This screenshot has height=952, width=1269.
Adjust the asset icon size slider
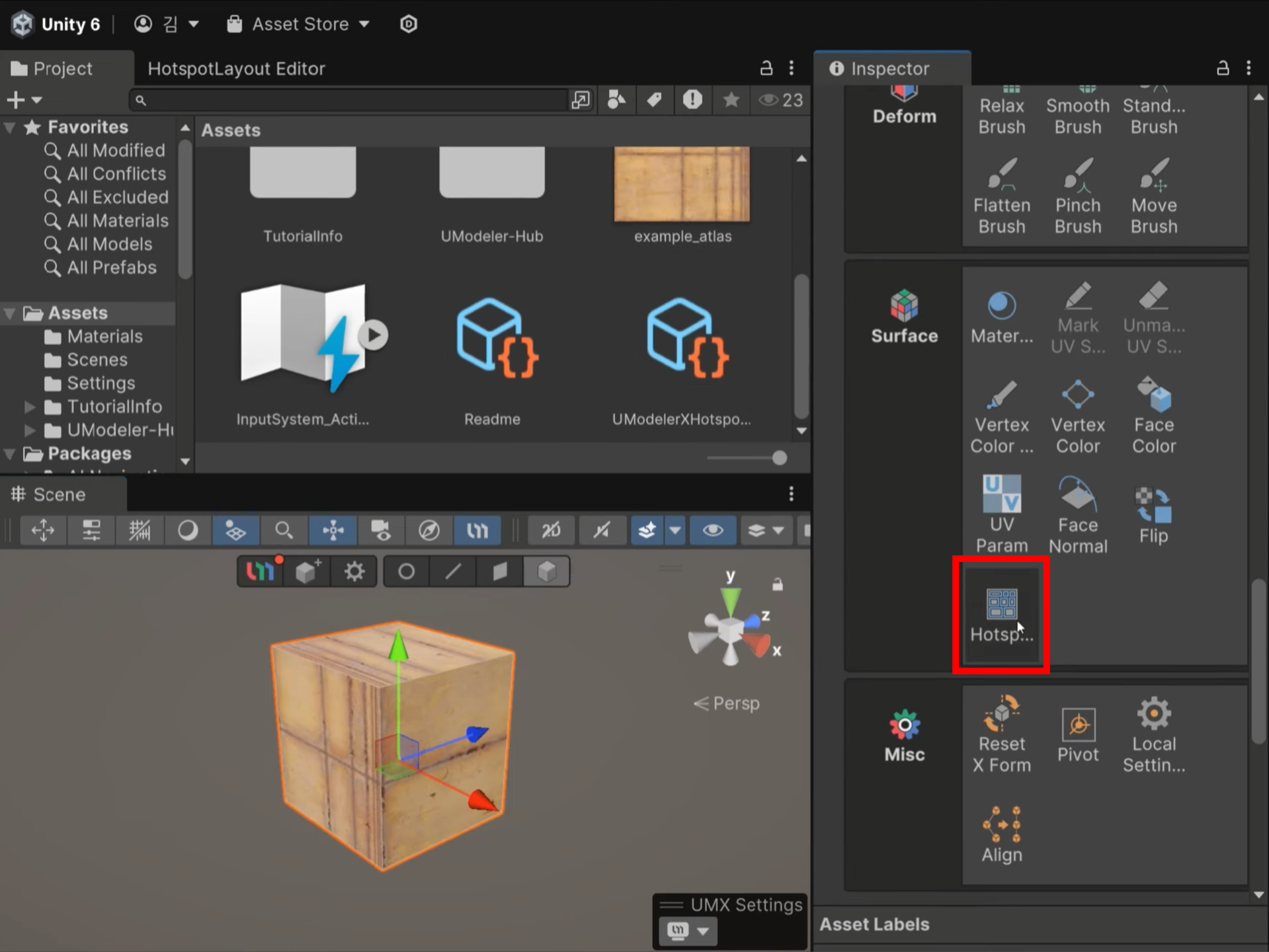click(x=747, y=457)
